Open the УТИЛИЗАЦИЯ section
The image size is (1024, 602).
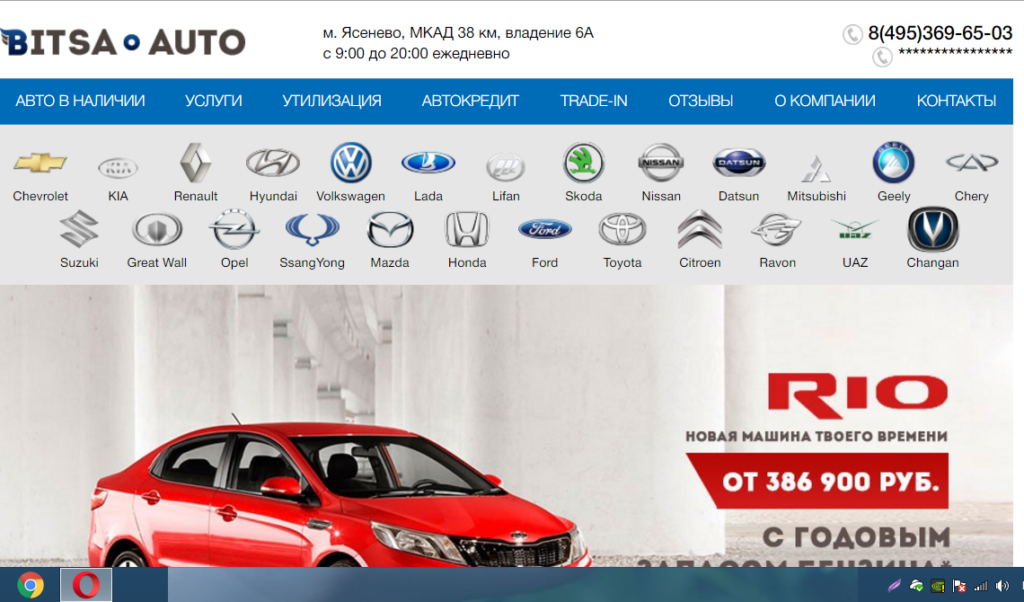pos(332,101)
